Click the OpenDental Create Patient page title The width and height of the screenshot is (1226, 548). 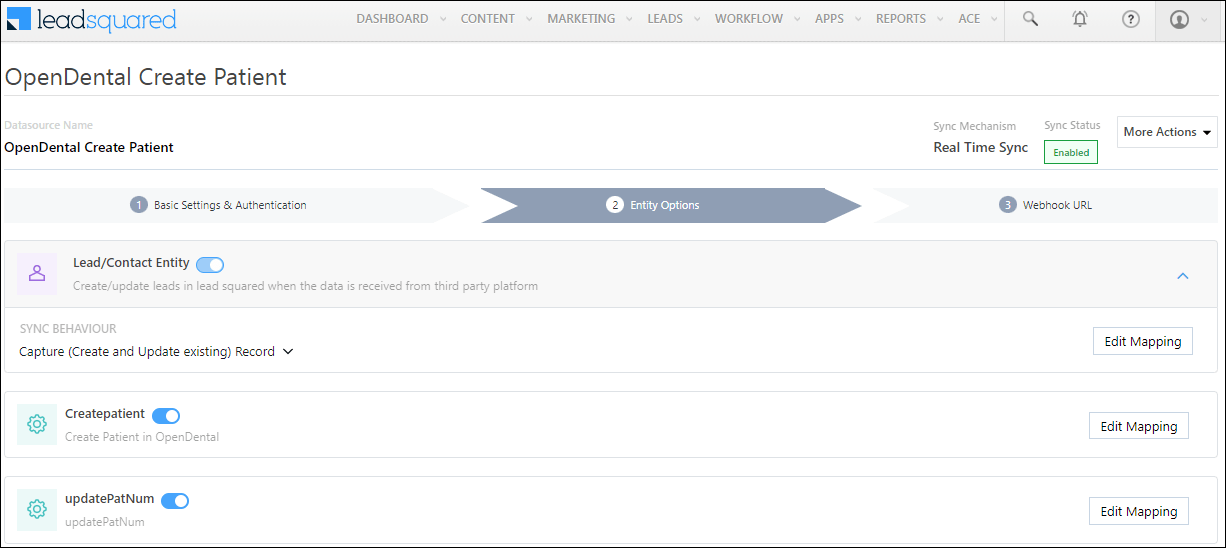pyautogui.click(x=146, y=77)
